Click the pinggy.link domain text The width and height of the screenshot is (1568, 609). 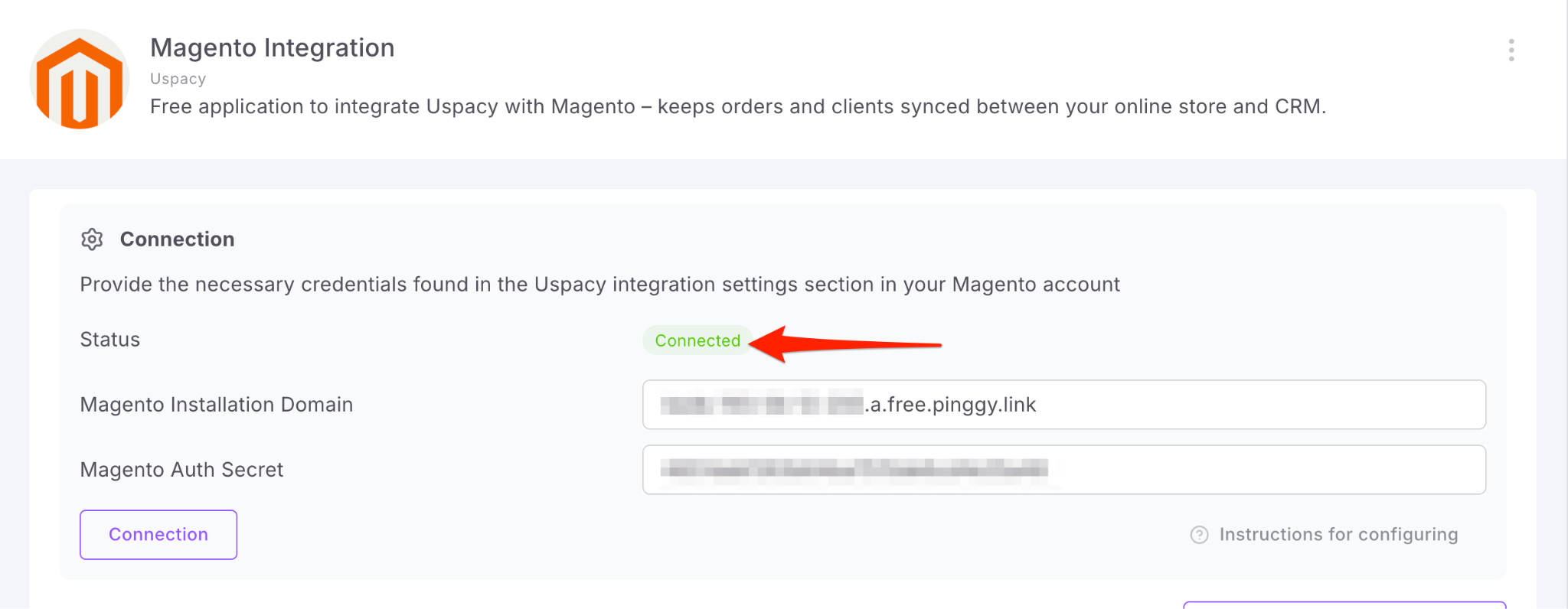(x=953, y=405)
